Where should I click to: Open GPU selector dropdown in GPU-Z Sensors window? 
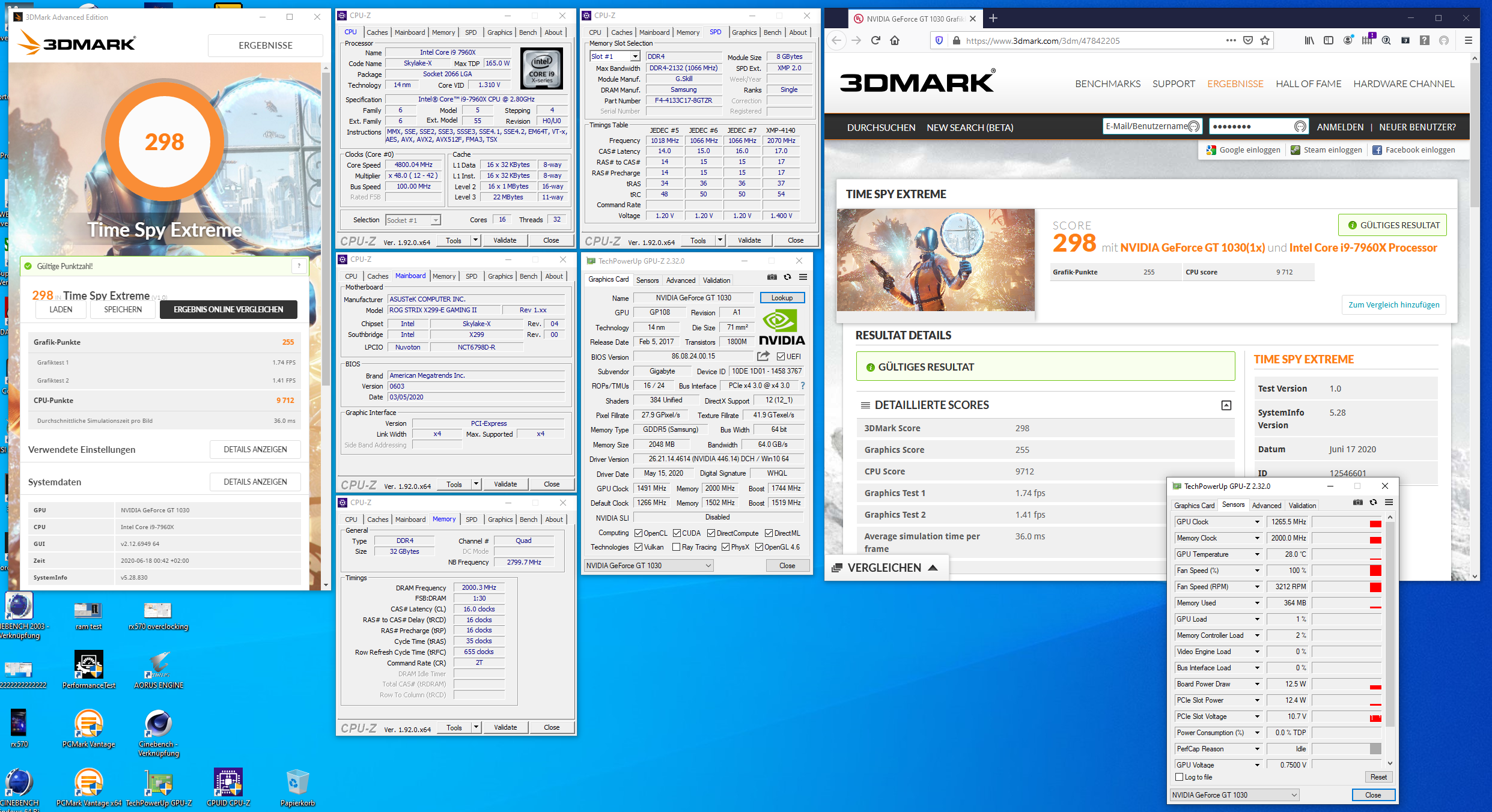click(1234, 795)
